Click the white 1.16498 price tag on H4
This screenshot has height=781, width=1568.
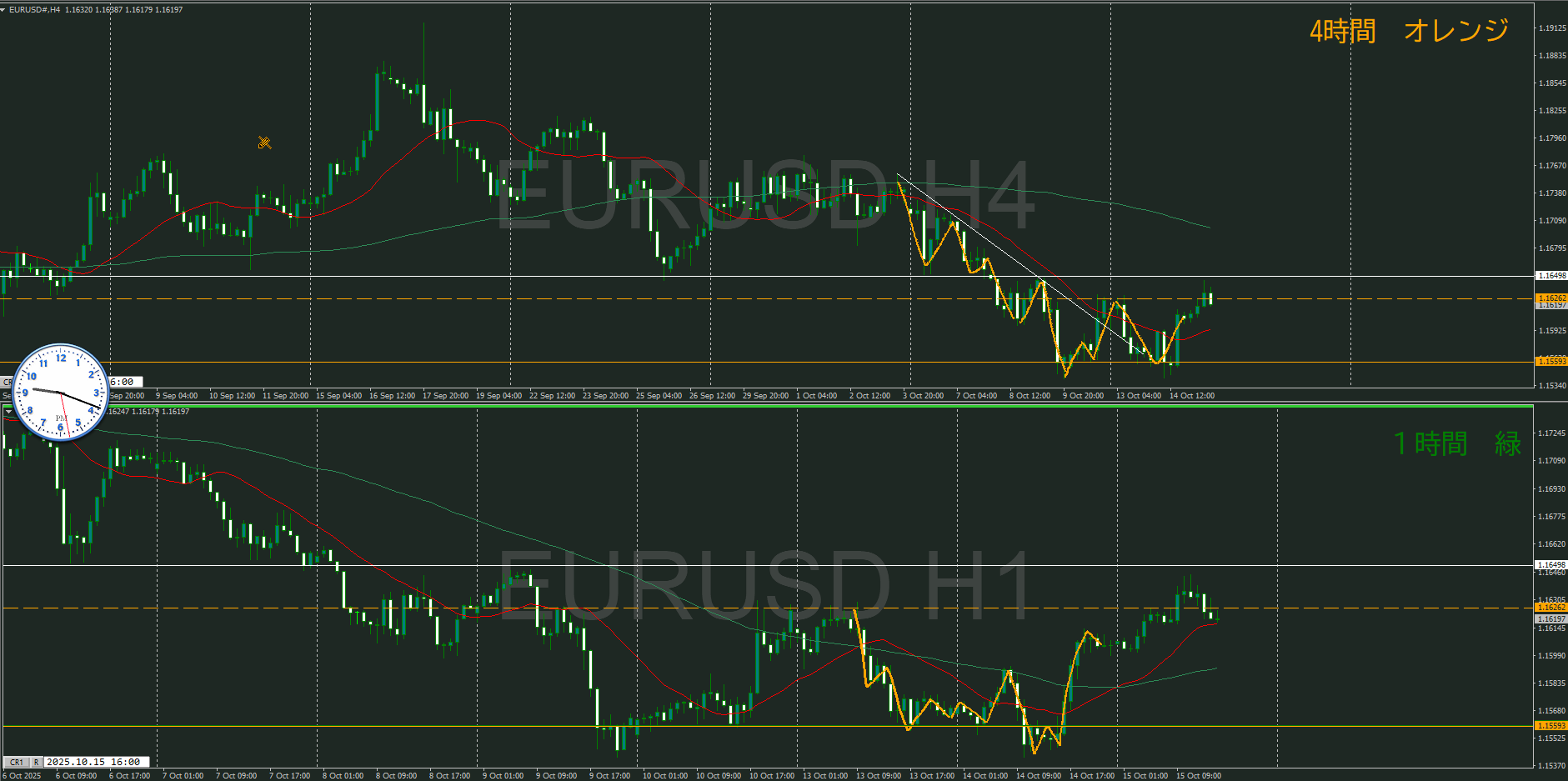point(1550,276)
